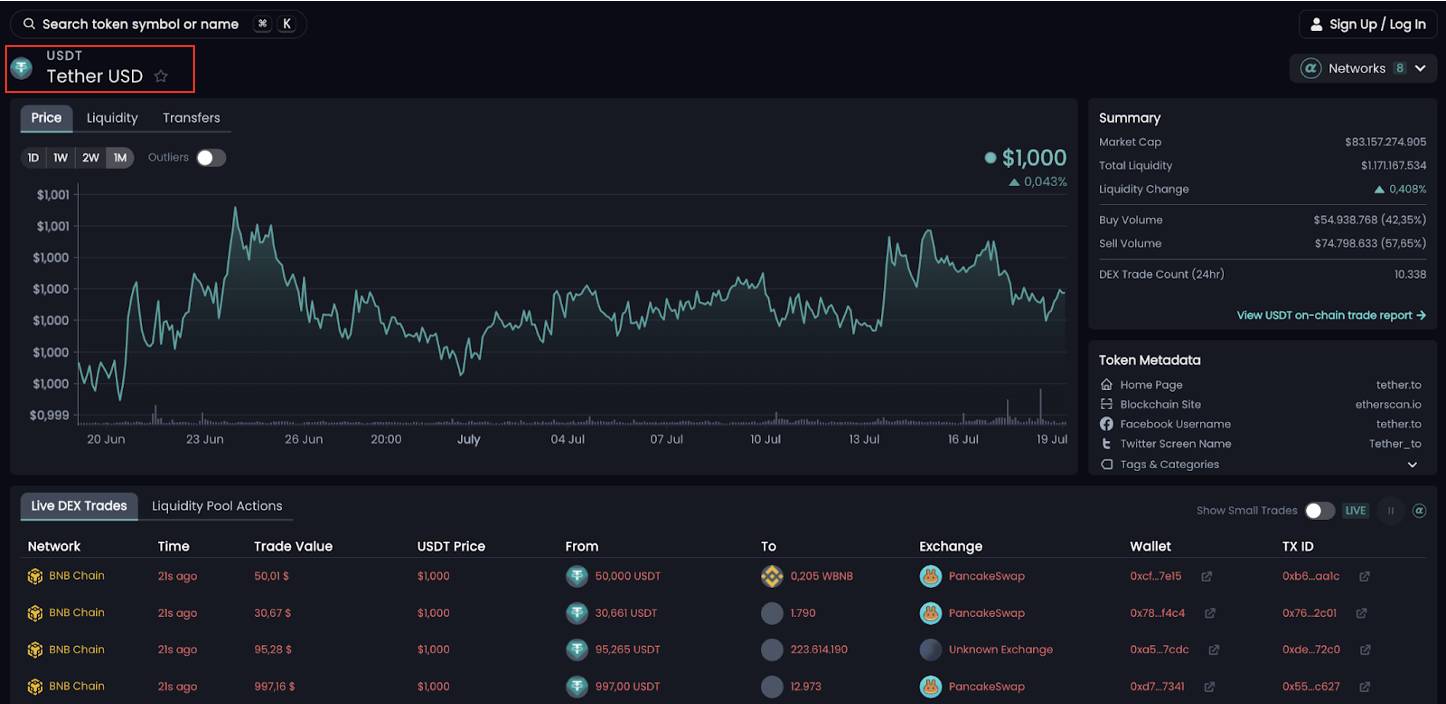The width and height of the screenshot is (1446, 704).
Task: Open tether.to Home Page link
Action: tap(1399, 385)
